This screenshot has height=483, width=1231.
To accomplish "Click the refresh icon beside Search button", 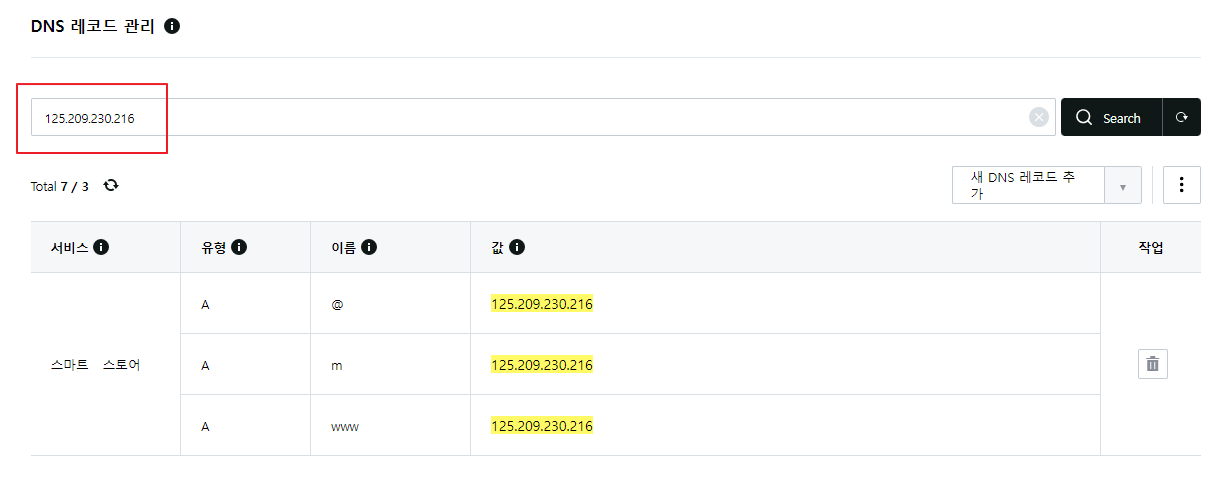I will tap(1181, 117).
